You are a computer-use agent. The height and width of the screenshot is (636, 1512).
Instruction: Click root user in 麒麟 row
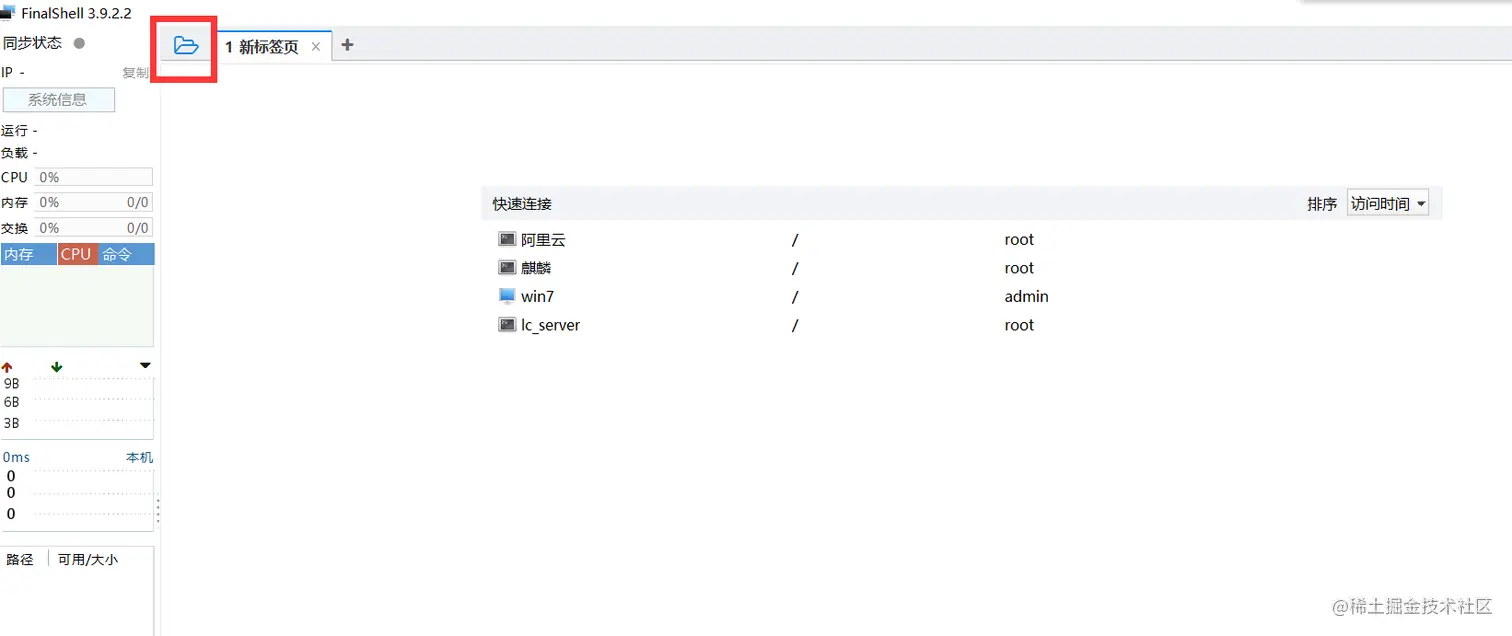point(1019,268)
